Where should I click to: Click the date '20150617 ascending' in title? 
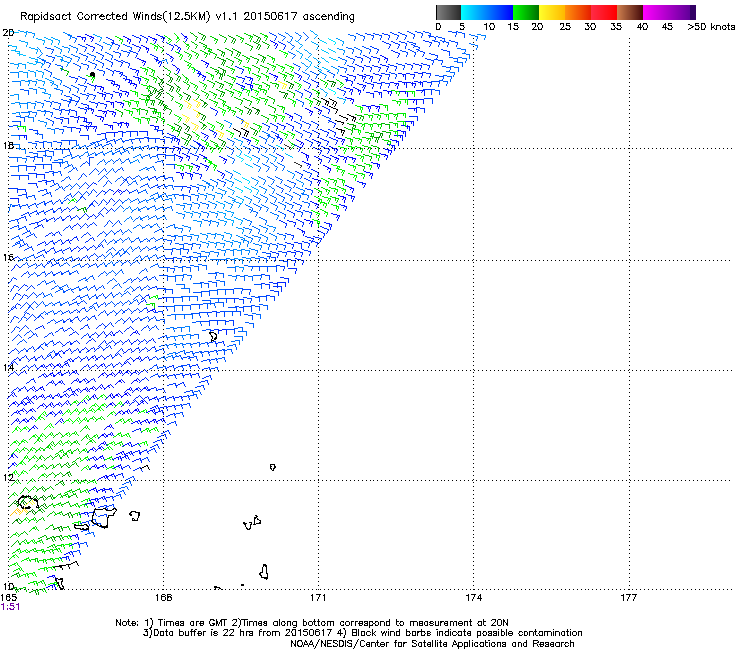299,16
